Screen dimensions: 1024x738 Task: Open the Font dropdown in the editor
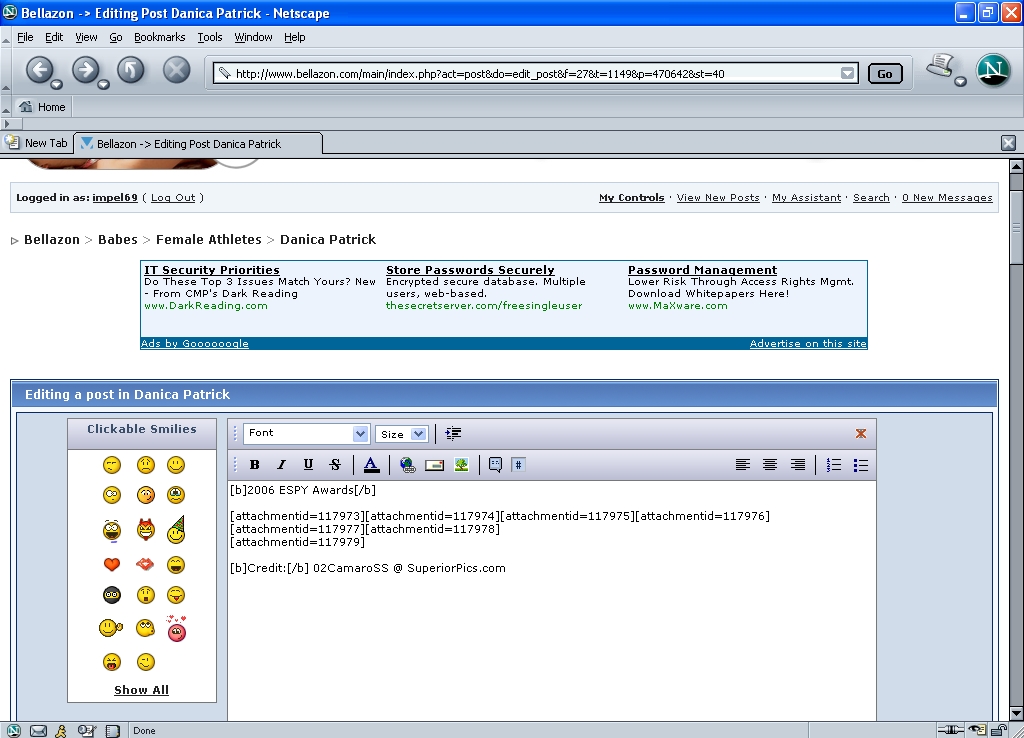tap(306, 434)
